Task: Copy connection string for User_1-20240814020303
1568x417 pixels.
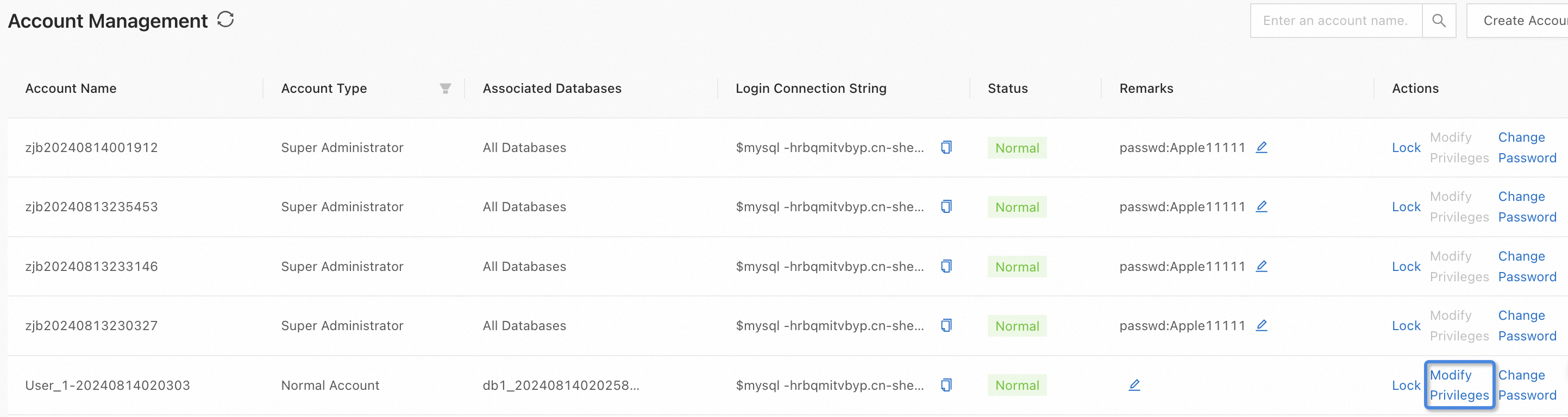Action: [946, 386]
